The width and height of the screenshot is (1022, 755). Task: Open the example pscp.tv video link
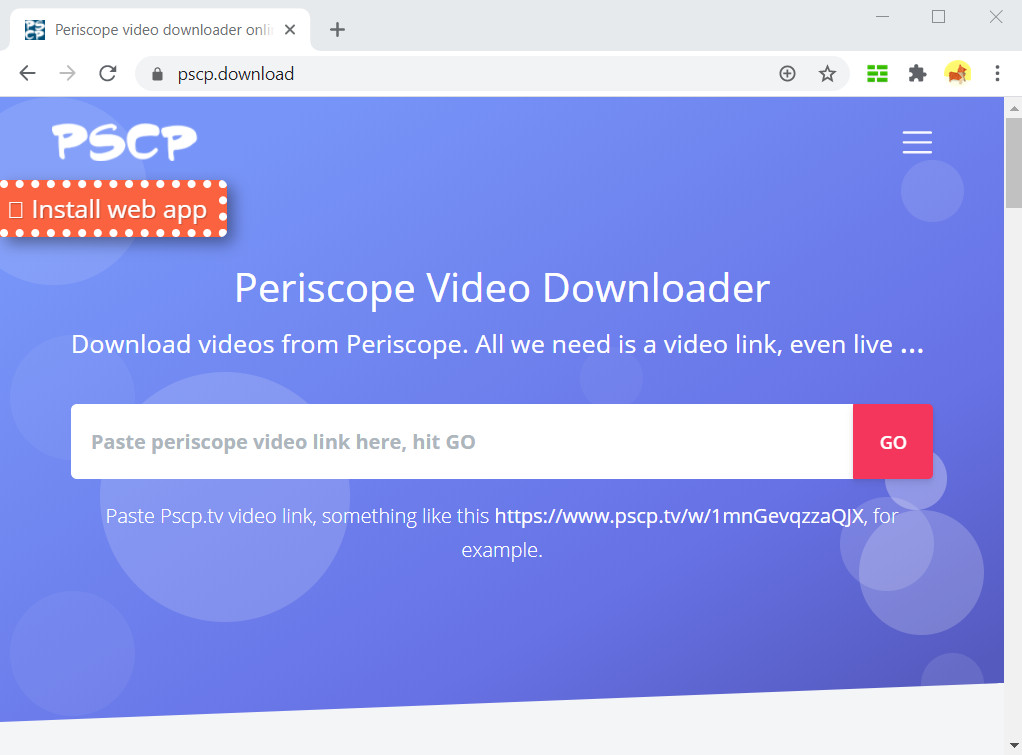(x=679, y=516)
